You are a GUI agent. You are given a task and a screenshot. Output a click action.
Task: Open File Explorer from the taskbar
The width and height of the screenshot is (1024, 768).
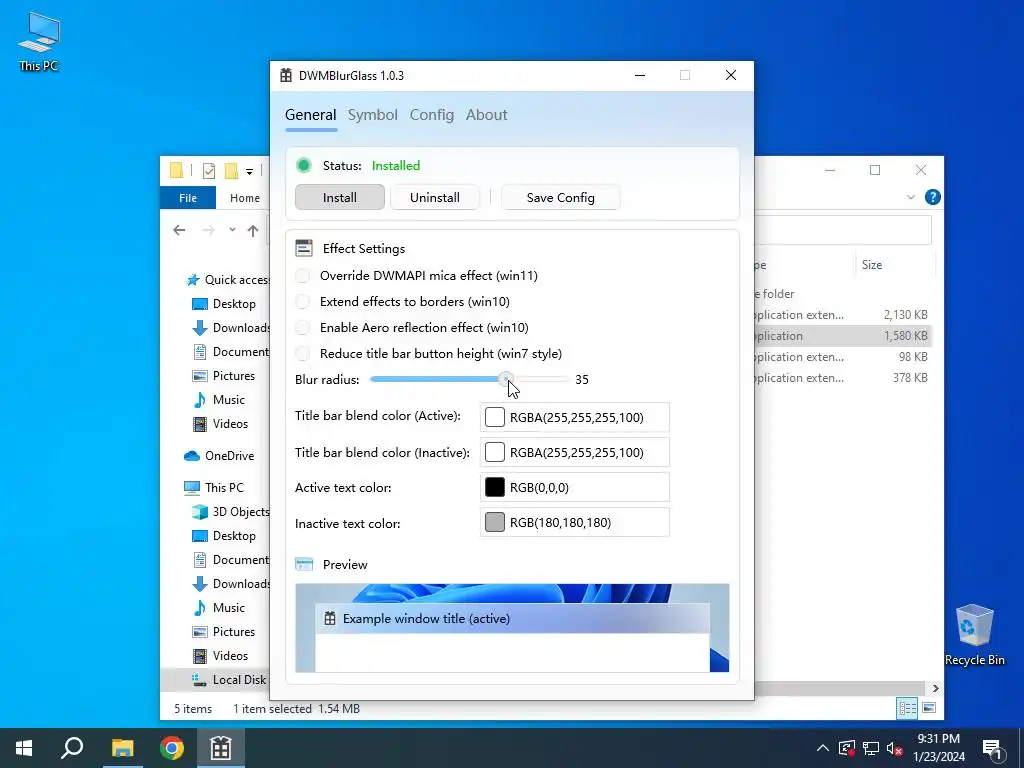(122, 748)
